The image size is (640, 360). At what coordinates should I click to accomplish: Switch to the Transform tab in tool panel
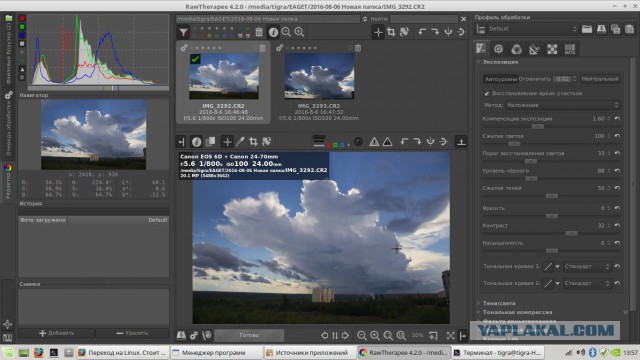534,49
